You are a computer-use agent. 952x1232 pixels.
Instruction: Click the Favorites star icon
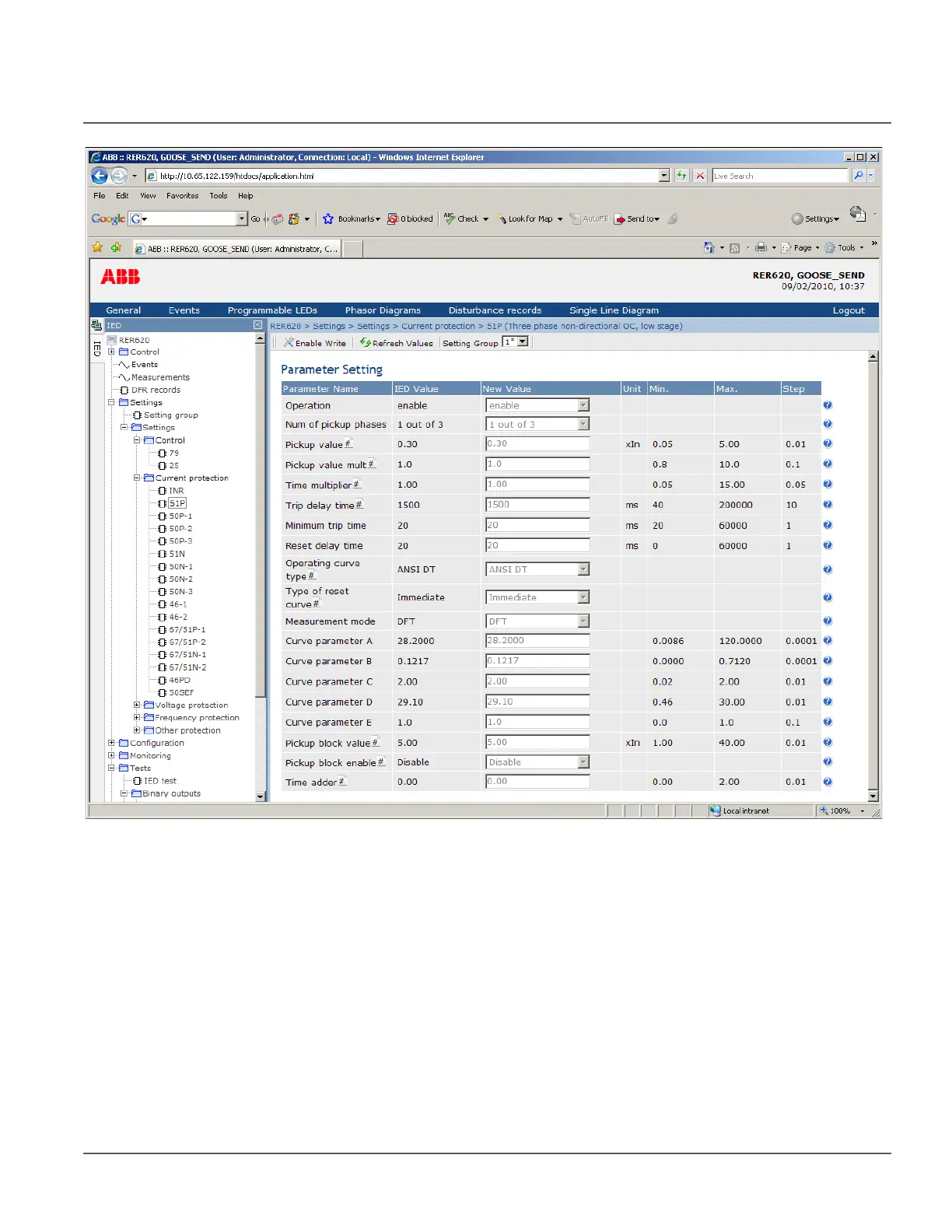[x=97, y=247]
